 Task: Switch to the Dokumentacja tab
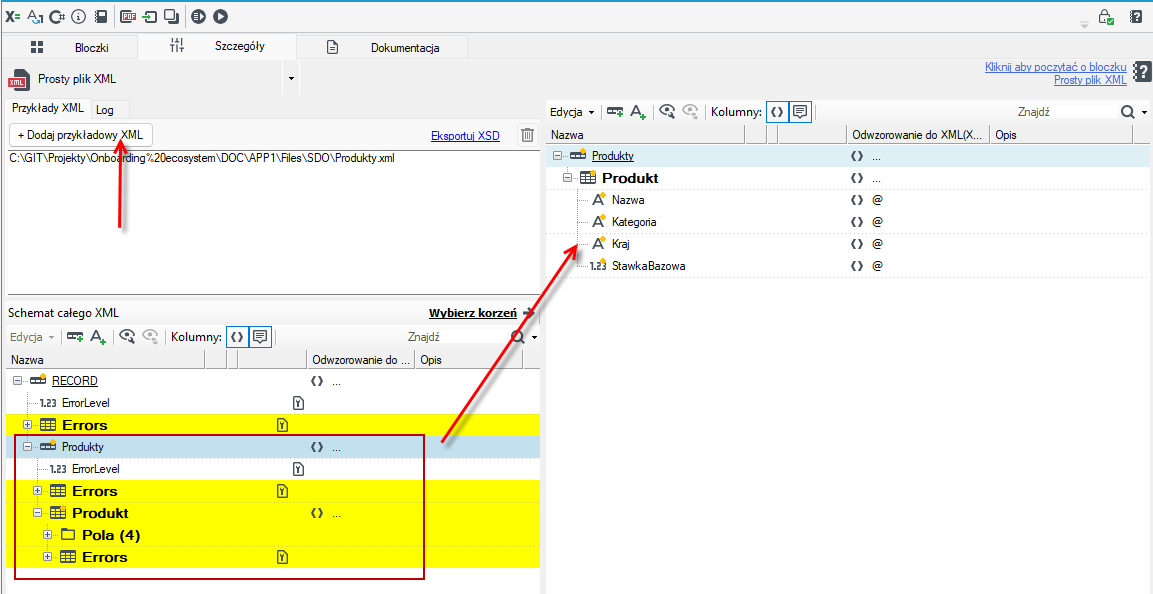coord(382,48)
